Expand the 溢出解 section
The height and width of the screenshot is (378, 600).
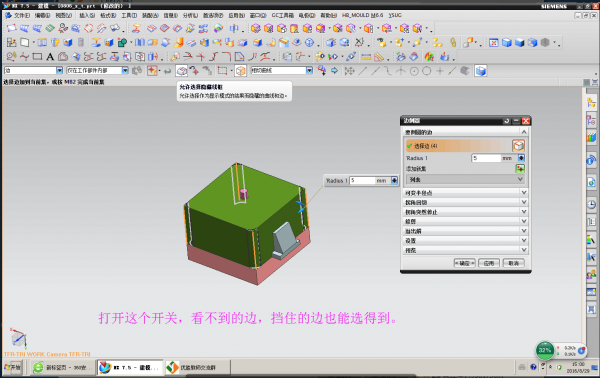[x=466, y=231]
